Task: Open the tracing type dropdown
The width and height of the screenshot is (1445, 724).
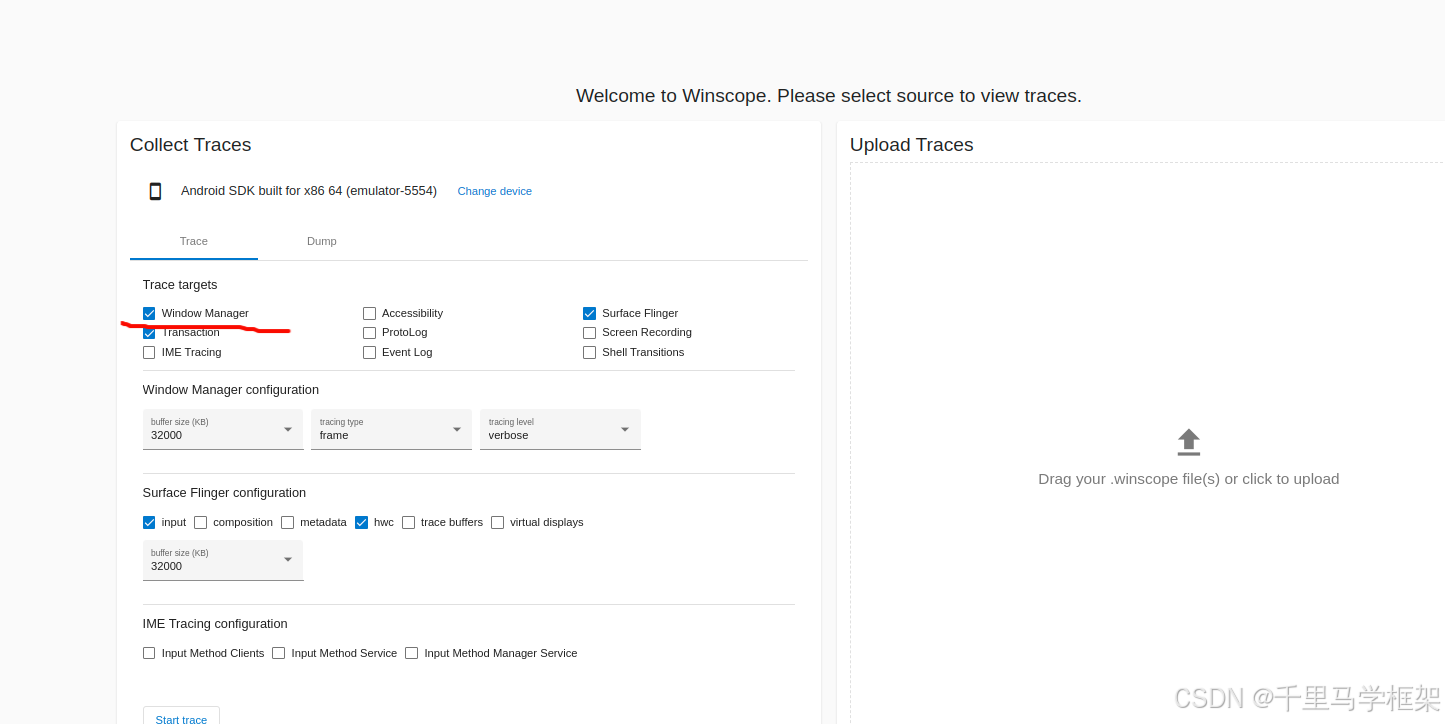Action: tap(391, 429)
